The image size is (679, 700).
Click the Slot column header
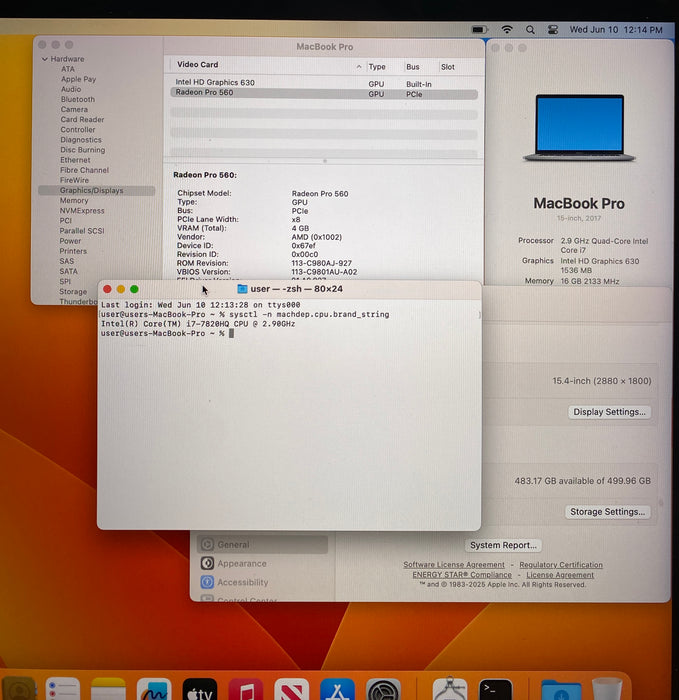(447, 67)
